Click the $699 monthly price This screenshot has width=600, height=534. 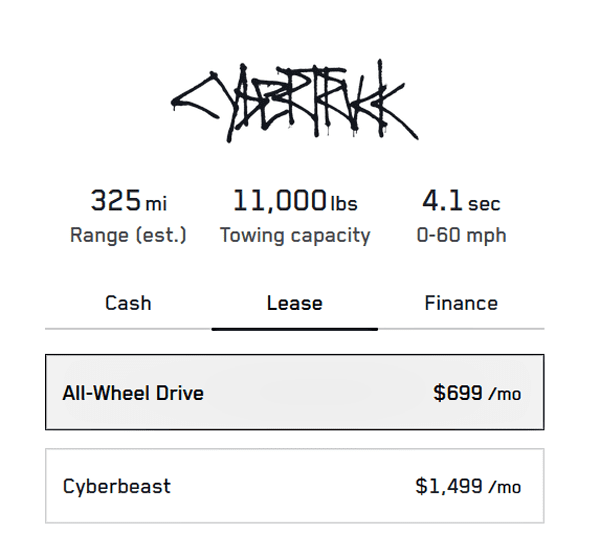click(458, 393)
